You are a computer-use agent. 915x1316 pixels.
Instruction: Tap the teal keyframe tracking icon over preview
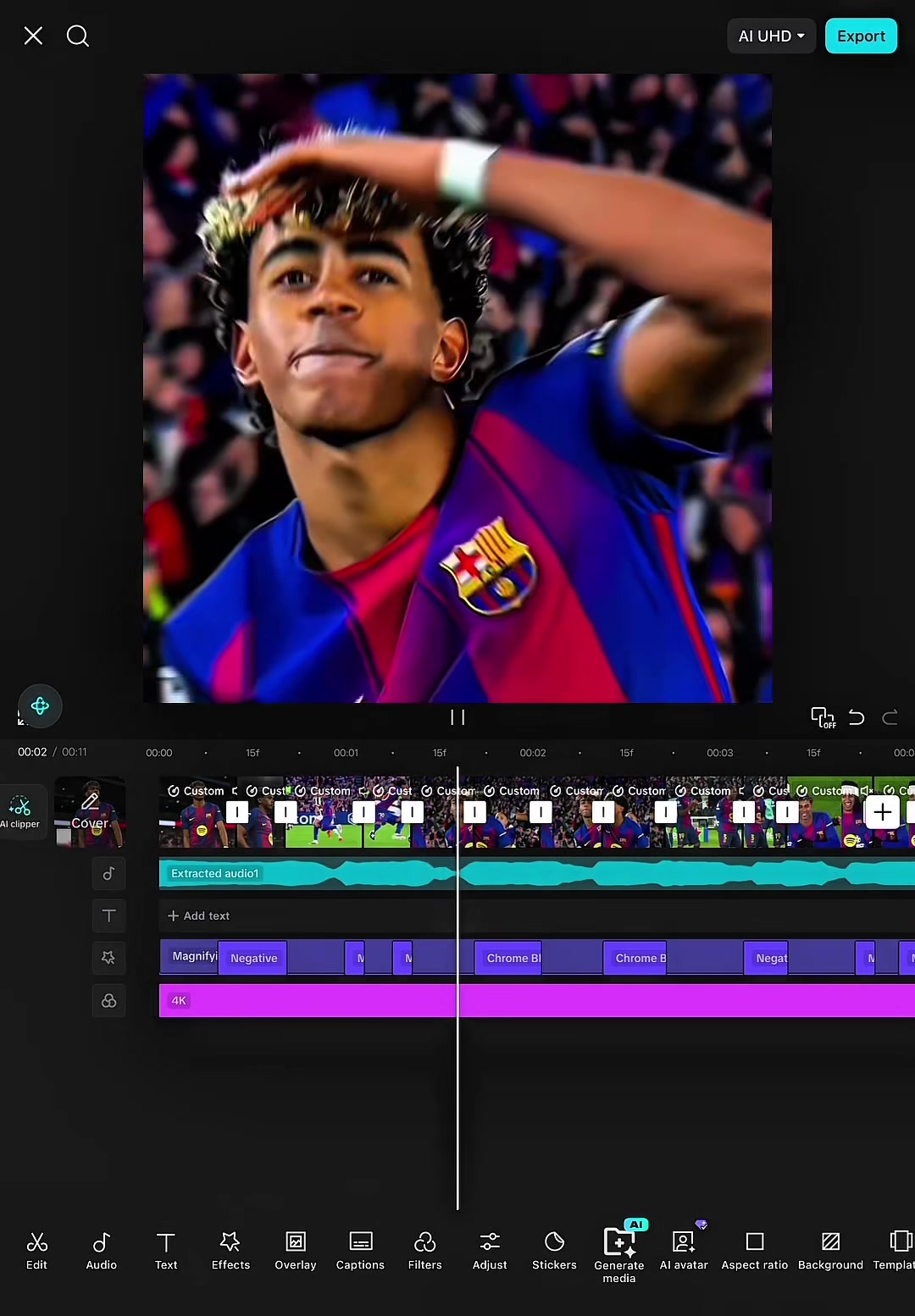pyautogui.click(x=40, y=706)
